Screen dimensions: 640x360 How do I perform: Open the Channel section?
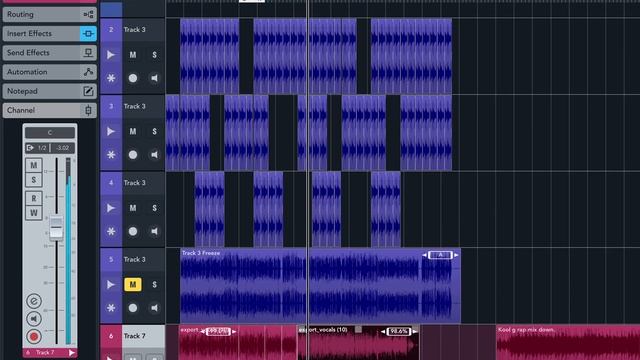[x=49, y=110]
